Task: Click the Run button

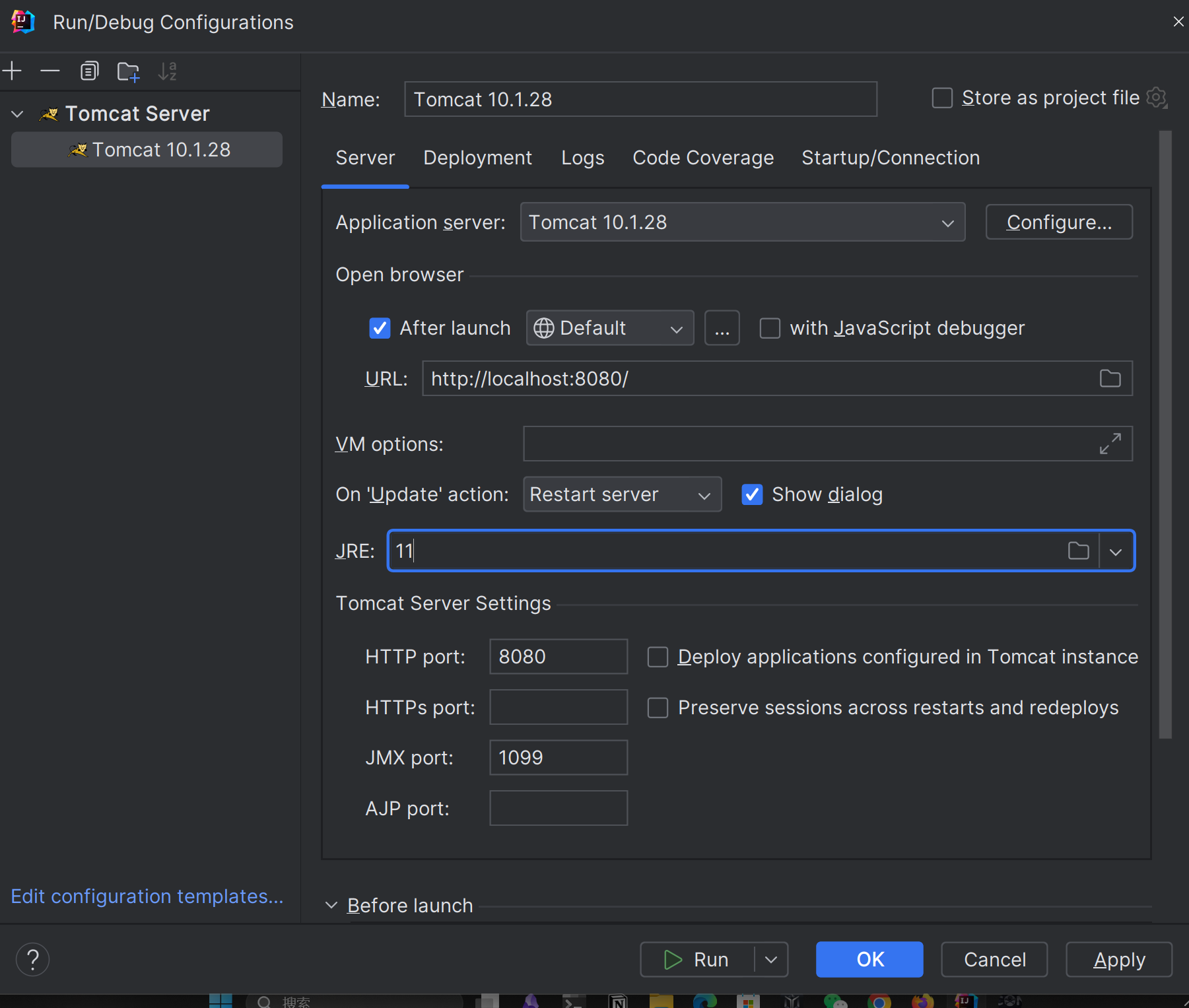Action: tap(697, 959)
